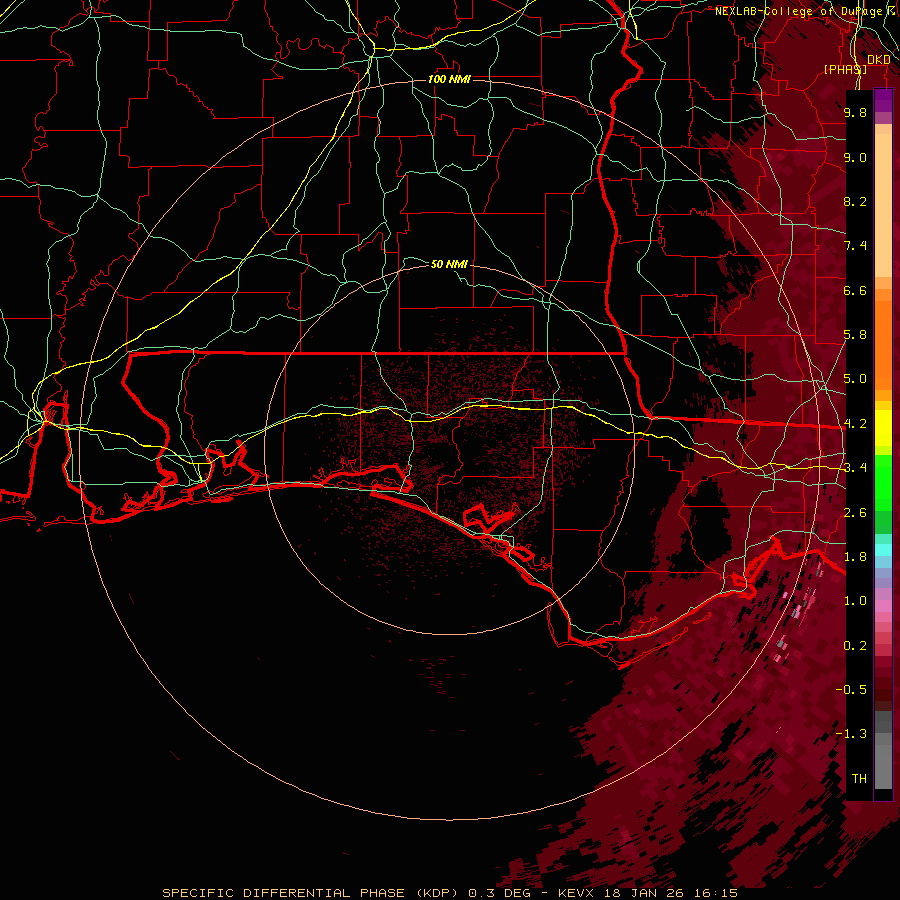Click the 50 NMI range ring label
900x900 pixels.
pyautogui.click(x=449, y=264)
